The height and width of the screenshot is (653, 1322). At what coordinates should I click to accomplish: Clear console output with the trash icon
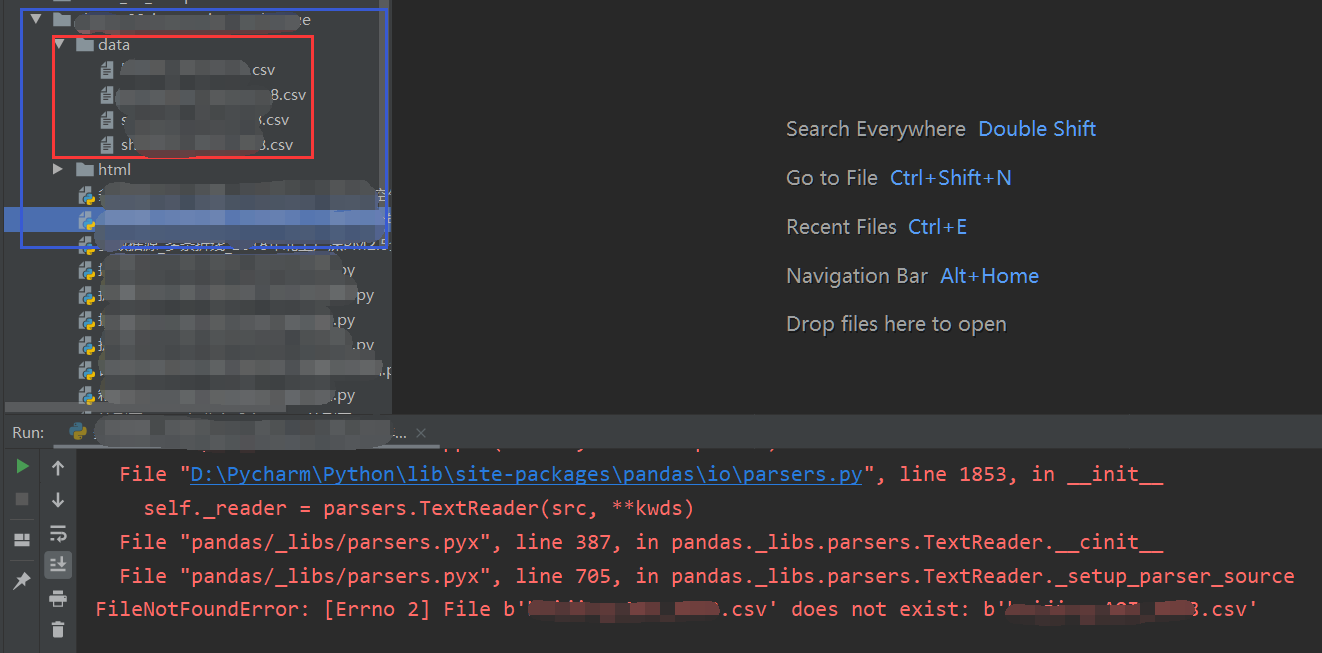[58, 629]
